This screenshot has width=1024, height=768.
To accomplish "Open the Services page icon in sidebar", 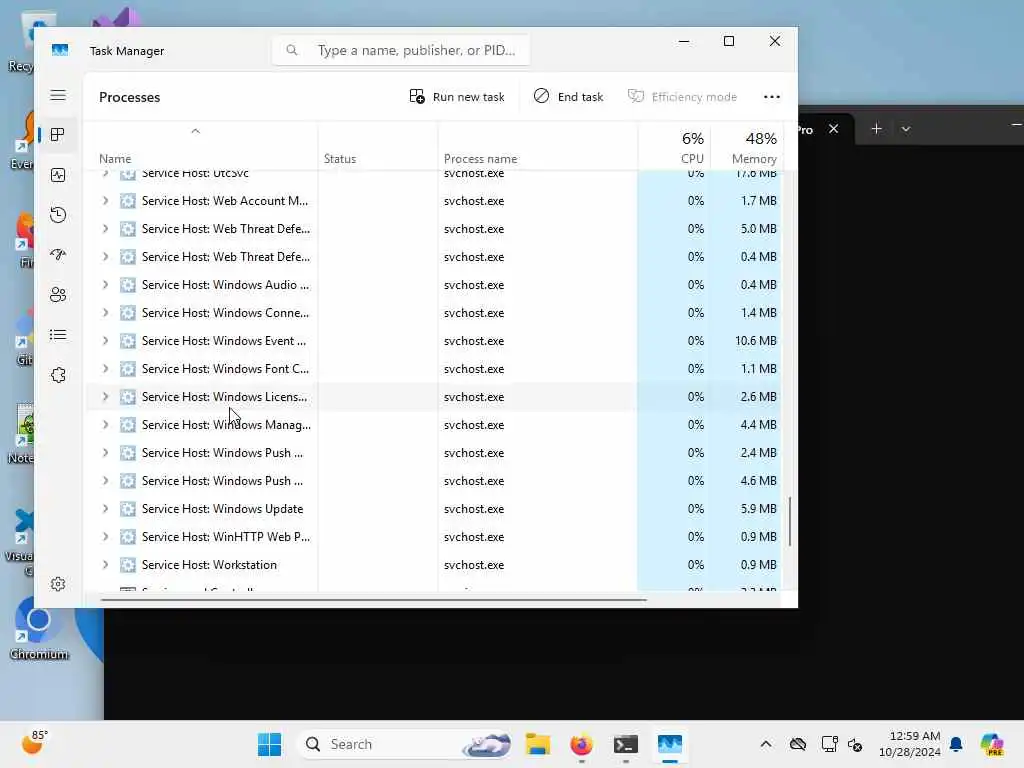I will [x=58, y=375].
